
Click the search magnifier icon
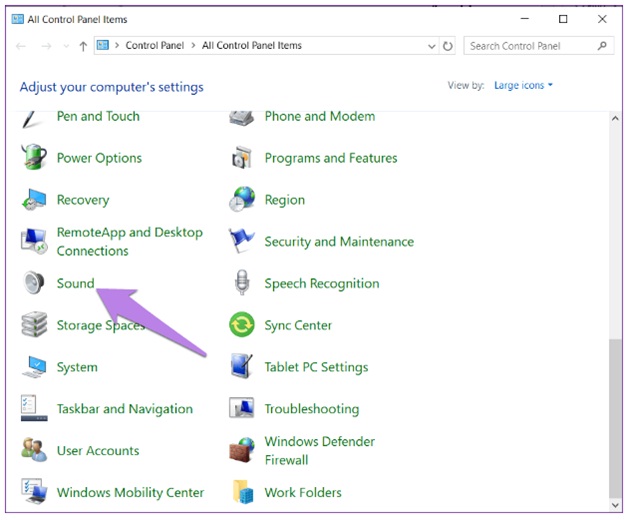pos(602,46)
